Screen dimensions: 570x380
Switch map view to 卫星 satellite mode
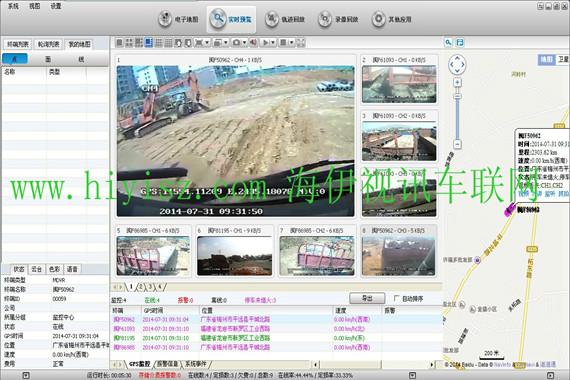pyautogui.click(x=563, y=59)
